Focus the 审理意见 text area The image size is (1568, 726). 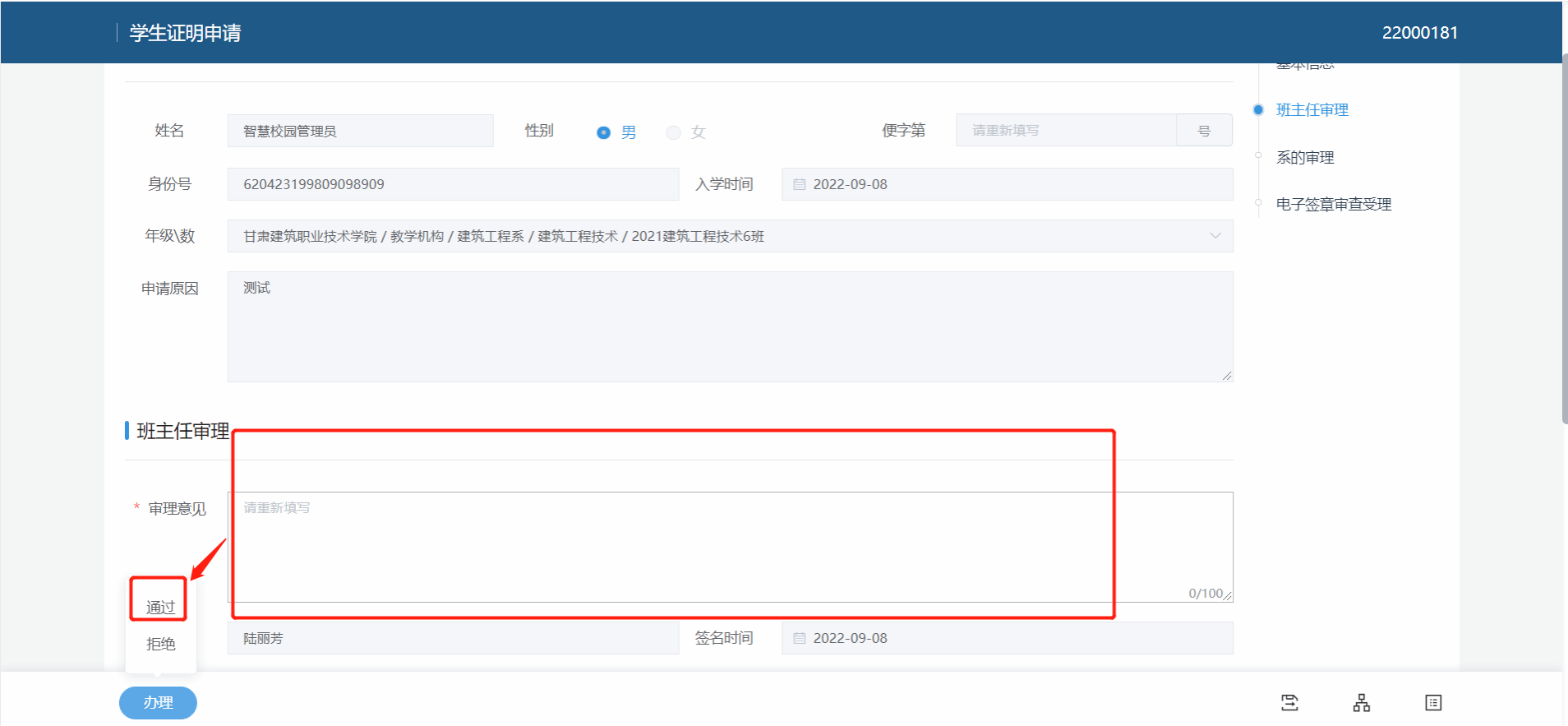coord(730,547)
